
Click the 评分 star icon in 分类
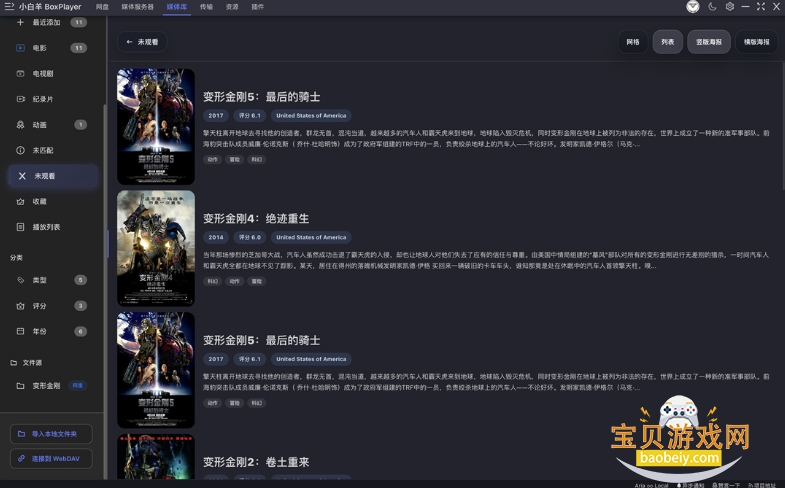click(x=20, y=306)
